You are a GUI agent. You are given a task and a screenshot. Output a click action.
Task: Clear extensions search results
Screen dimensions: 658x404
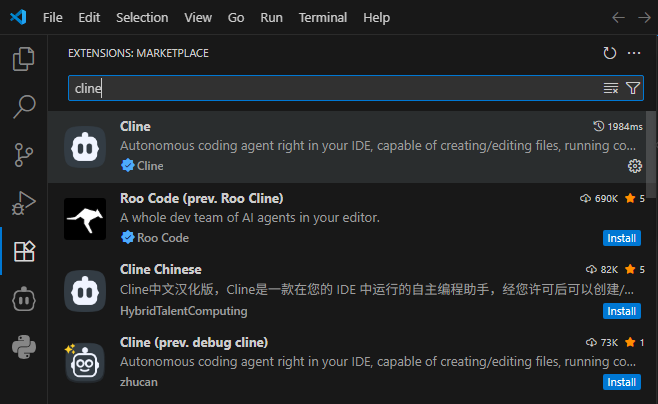(610, 88)
